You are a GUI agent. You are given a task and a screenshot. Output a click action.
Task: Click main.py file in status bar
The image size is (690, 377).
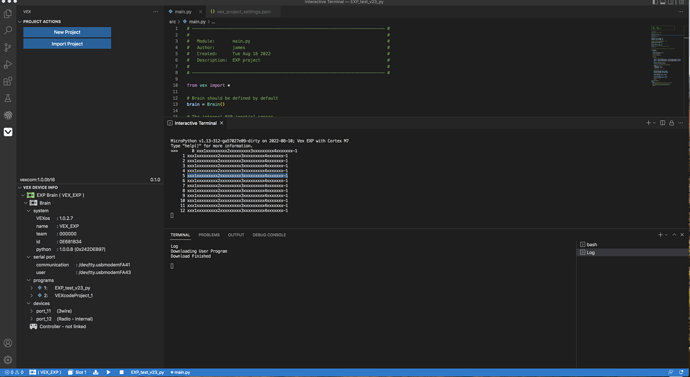[x=180, y=372]
